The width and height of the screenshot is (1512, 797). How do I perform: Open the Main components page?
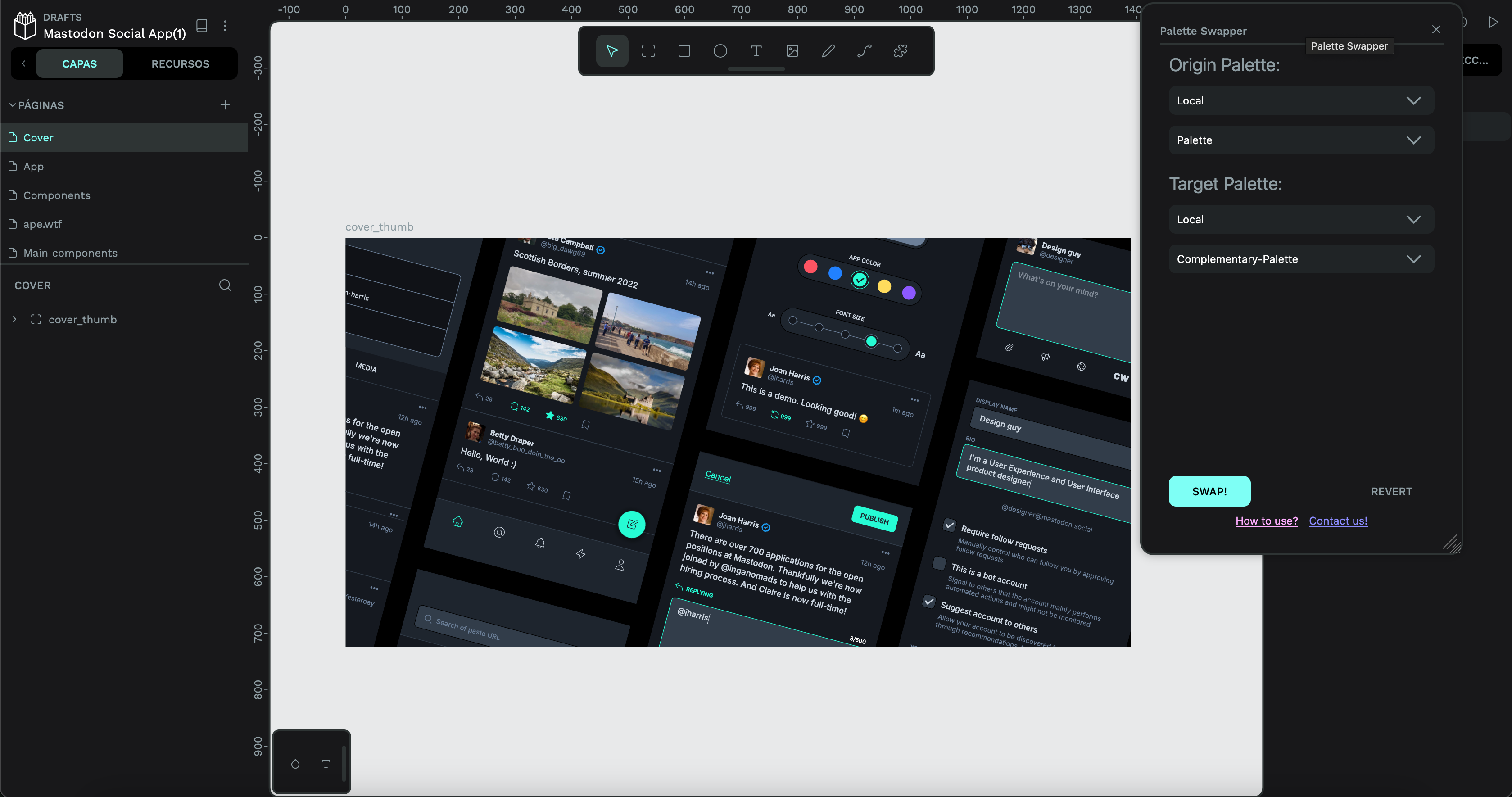coord(124,252)
